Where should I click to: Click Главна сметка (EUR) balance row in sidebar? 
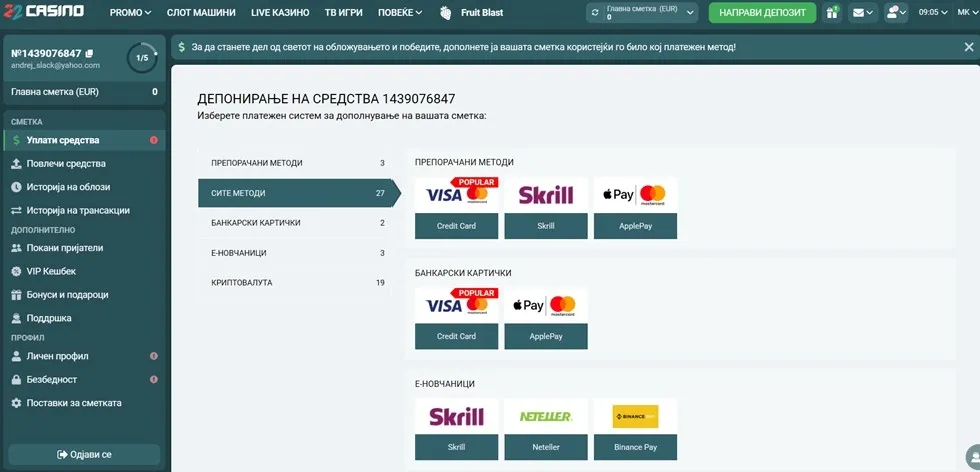point(84,92)
